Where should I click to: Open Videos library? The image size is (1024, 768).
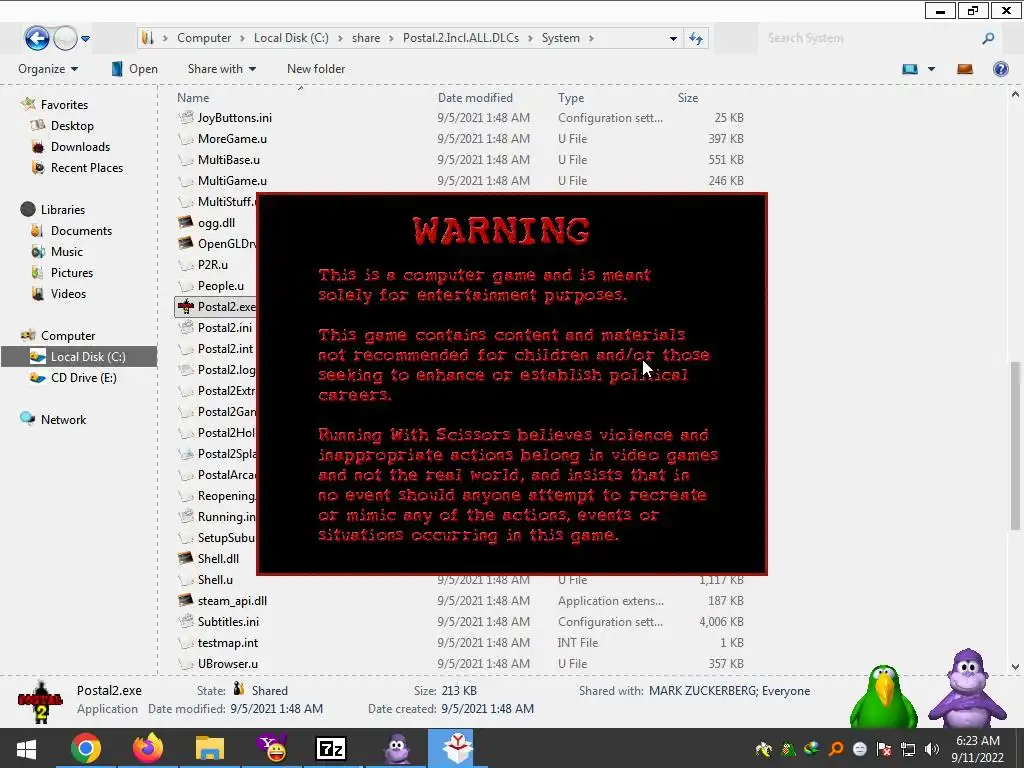pos(68,293)
